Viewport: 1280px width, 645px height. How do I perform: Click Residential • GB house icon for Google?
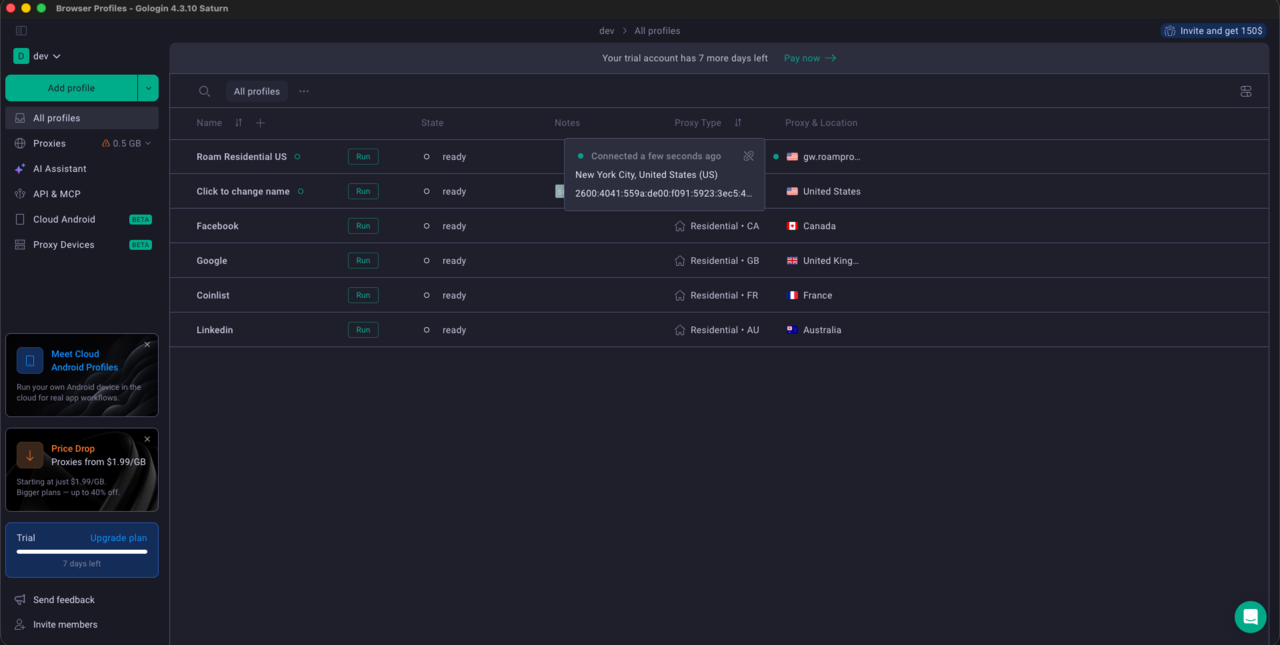(680, 260)
